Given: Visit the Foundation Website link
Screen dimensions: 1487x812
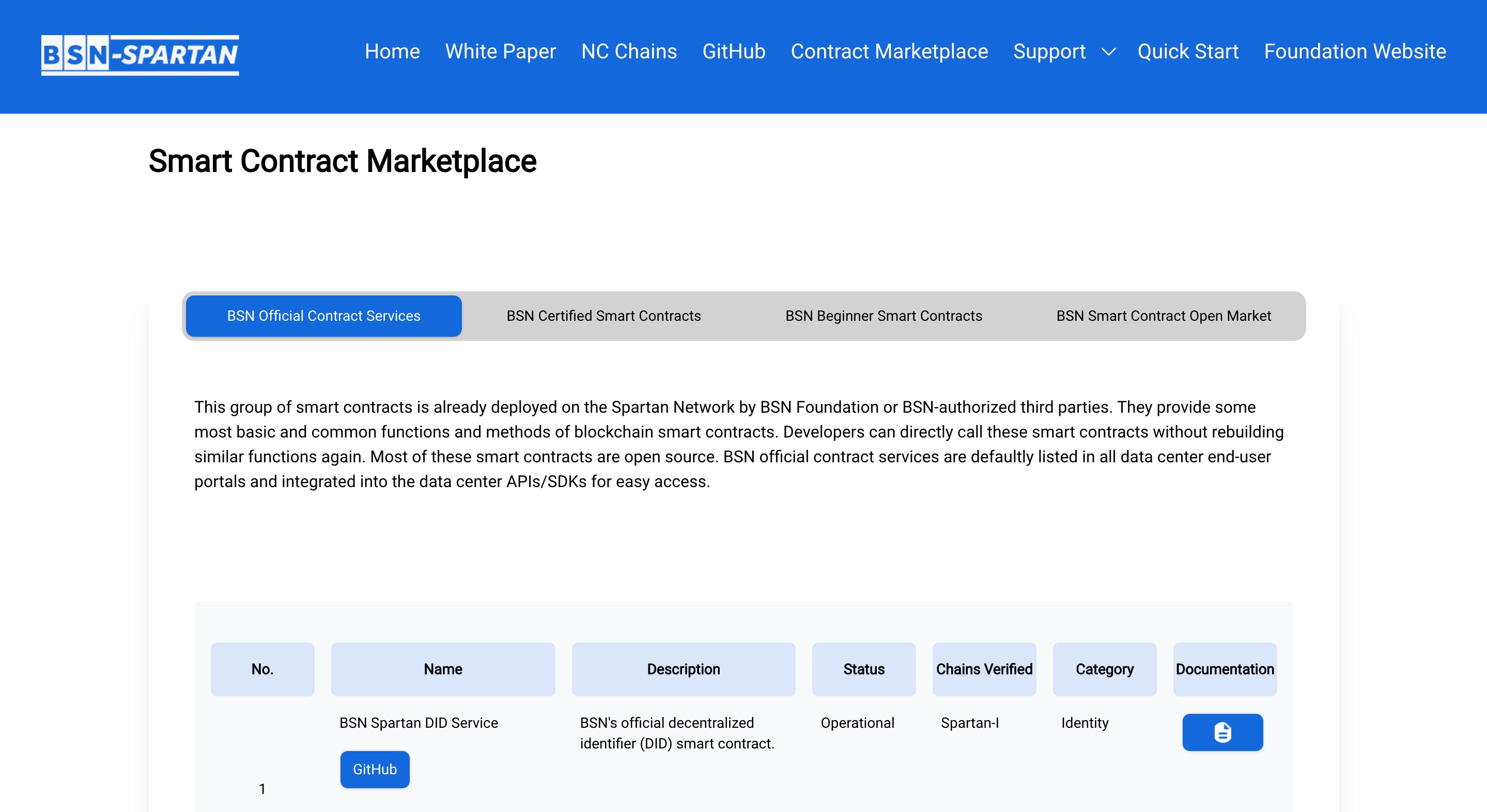Looking at the screenshot, I should [1354, 51].
